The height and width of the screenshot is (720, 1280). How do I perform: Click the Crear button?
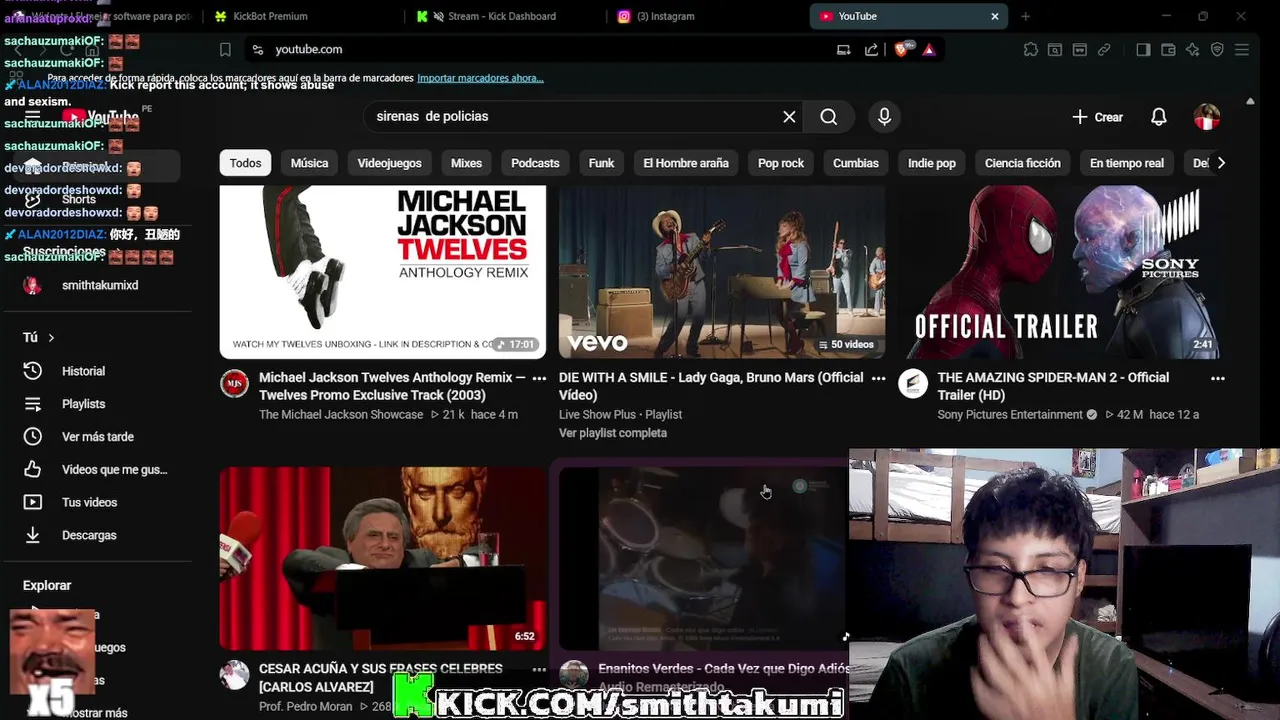tap(1097, 117)
